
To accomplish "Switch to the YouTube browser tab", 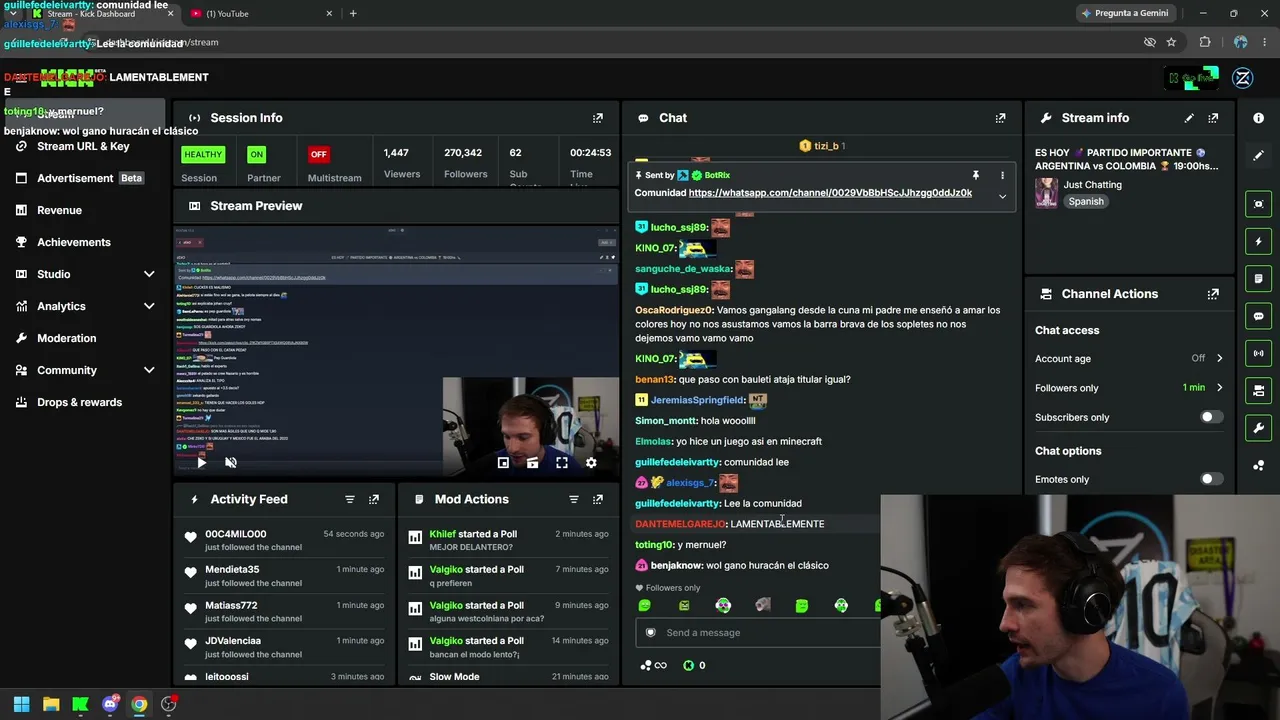I will pos(260,13).
